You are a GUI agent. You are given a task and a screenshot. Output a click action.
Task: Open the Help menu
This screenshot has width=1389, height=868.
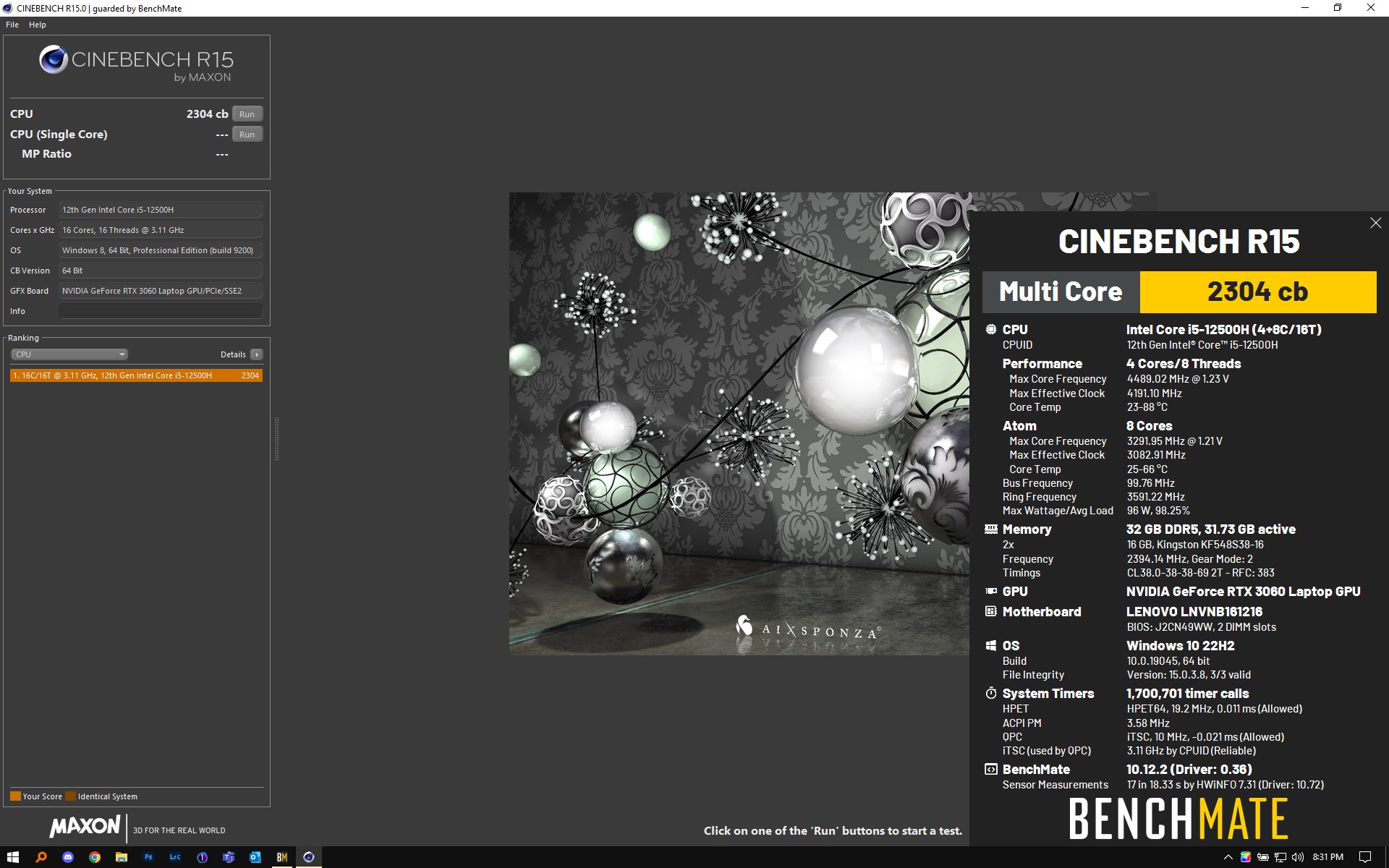pos(38,25)
